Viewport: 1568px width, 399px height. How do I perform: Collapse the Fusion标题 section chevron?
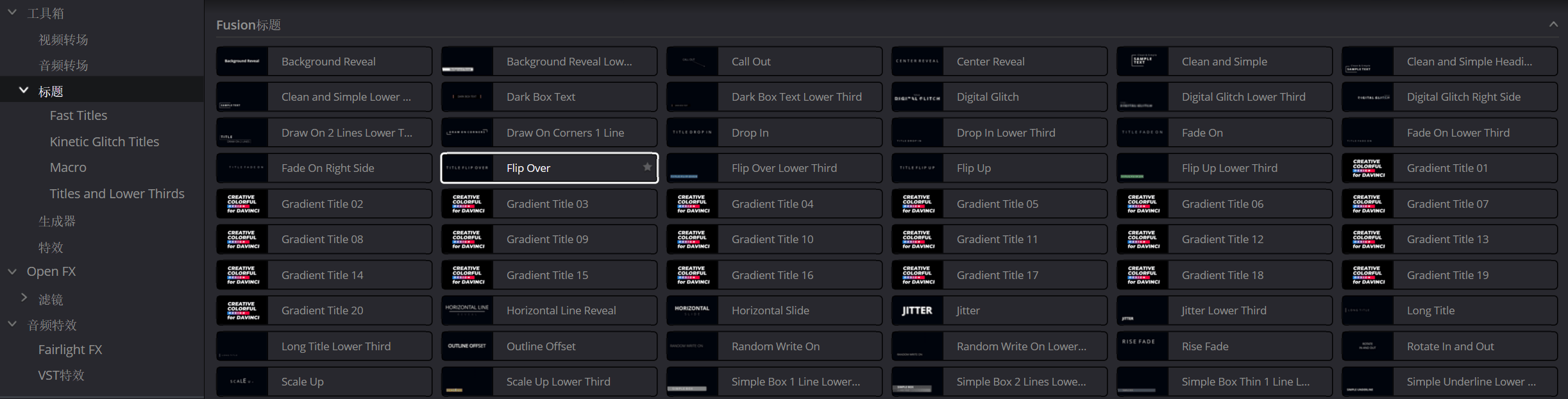click(x=1553, y=24)
